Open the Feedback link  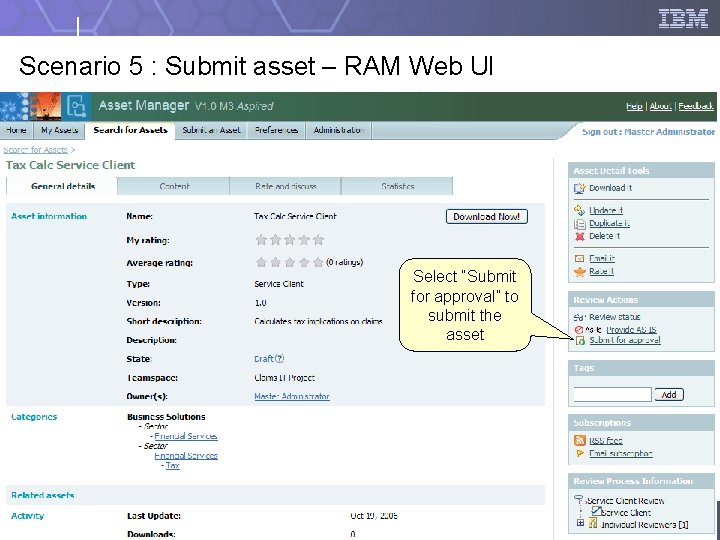(x=696, y=107)
